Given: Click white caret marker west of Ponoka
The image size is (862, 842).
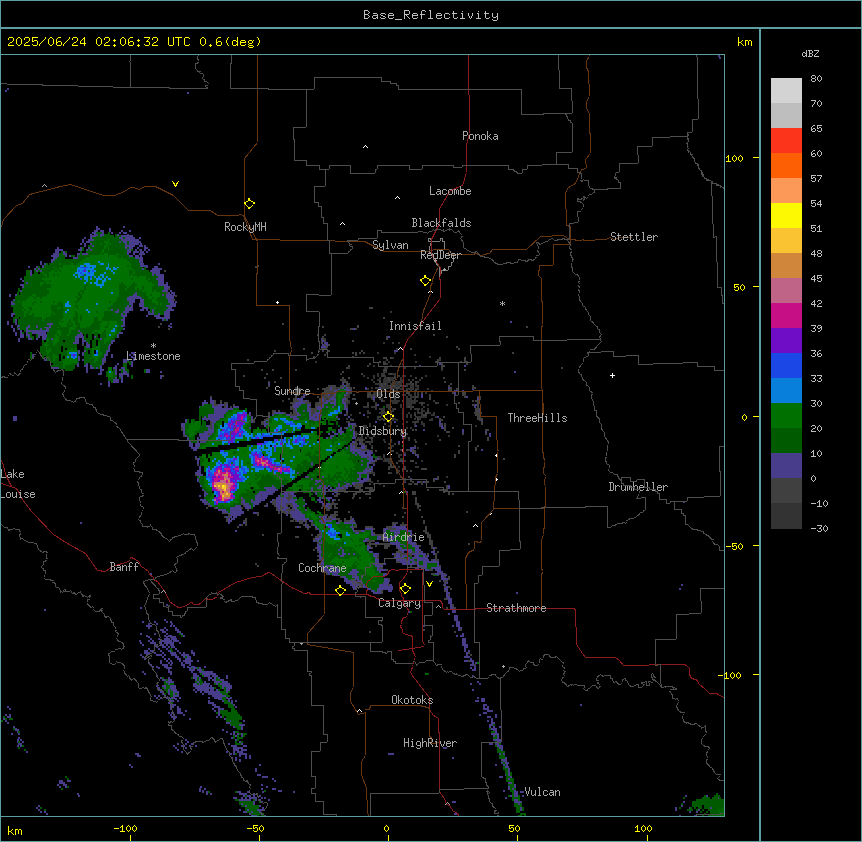Looking at the screenshot, I should click(365, 147).
